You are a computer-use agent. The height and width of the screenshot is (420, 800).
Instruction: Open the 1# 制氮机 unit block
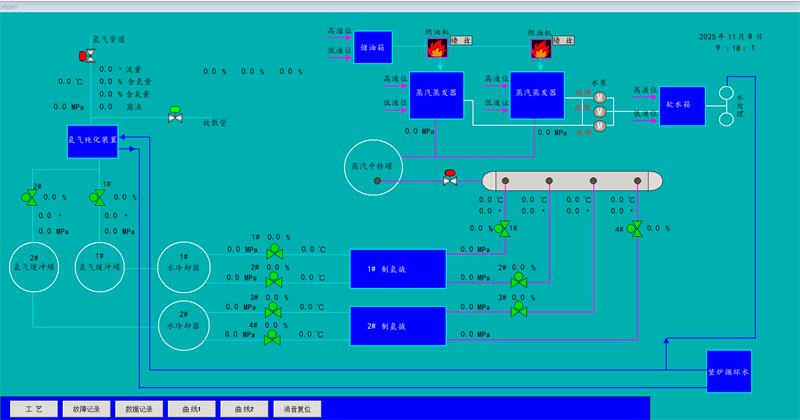pos(397,268)
